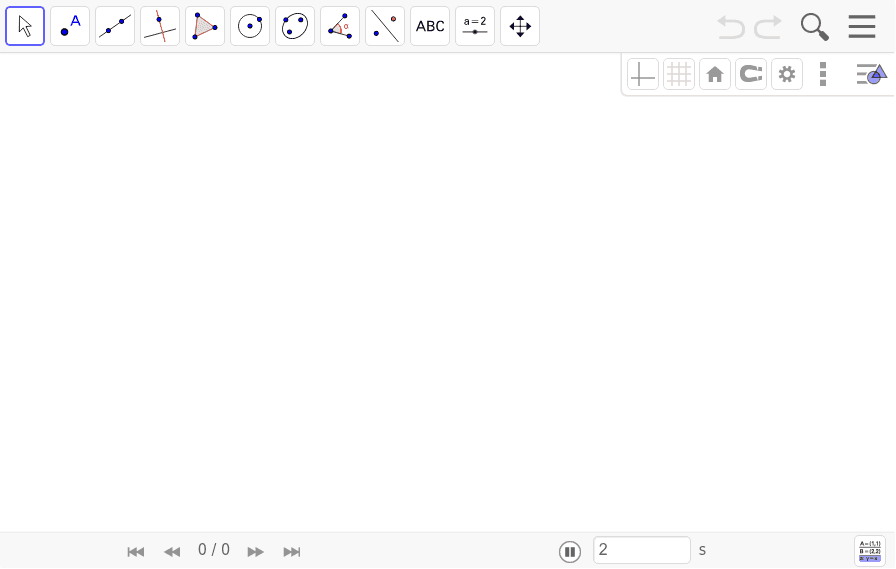Select the Polygon tool

click(205, 26)
